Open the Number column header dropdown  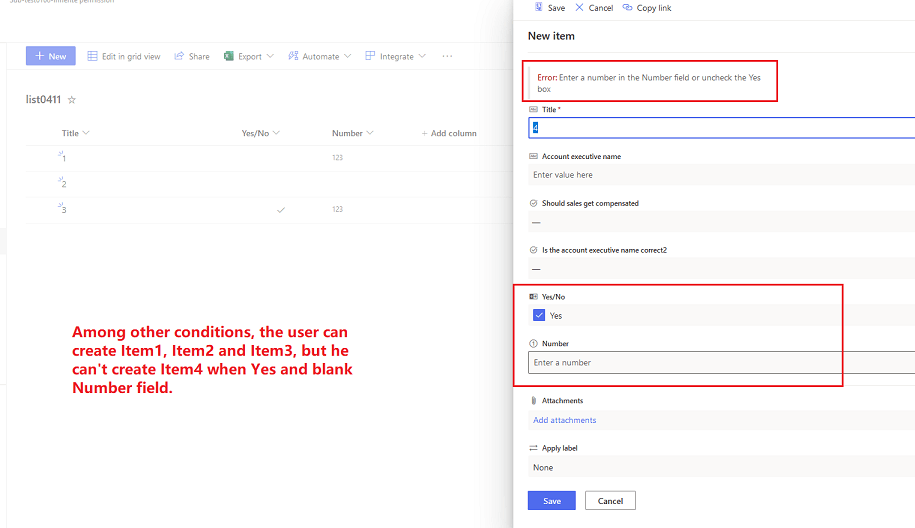(x=352, y=133)
